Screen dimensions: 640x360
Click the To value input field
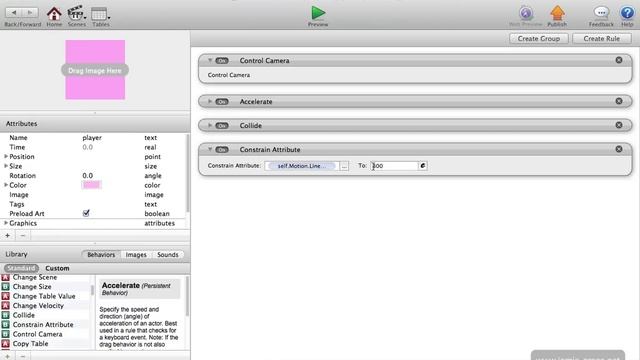pos(394,166)
